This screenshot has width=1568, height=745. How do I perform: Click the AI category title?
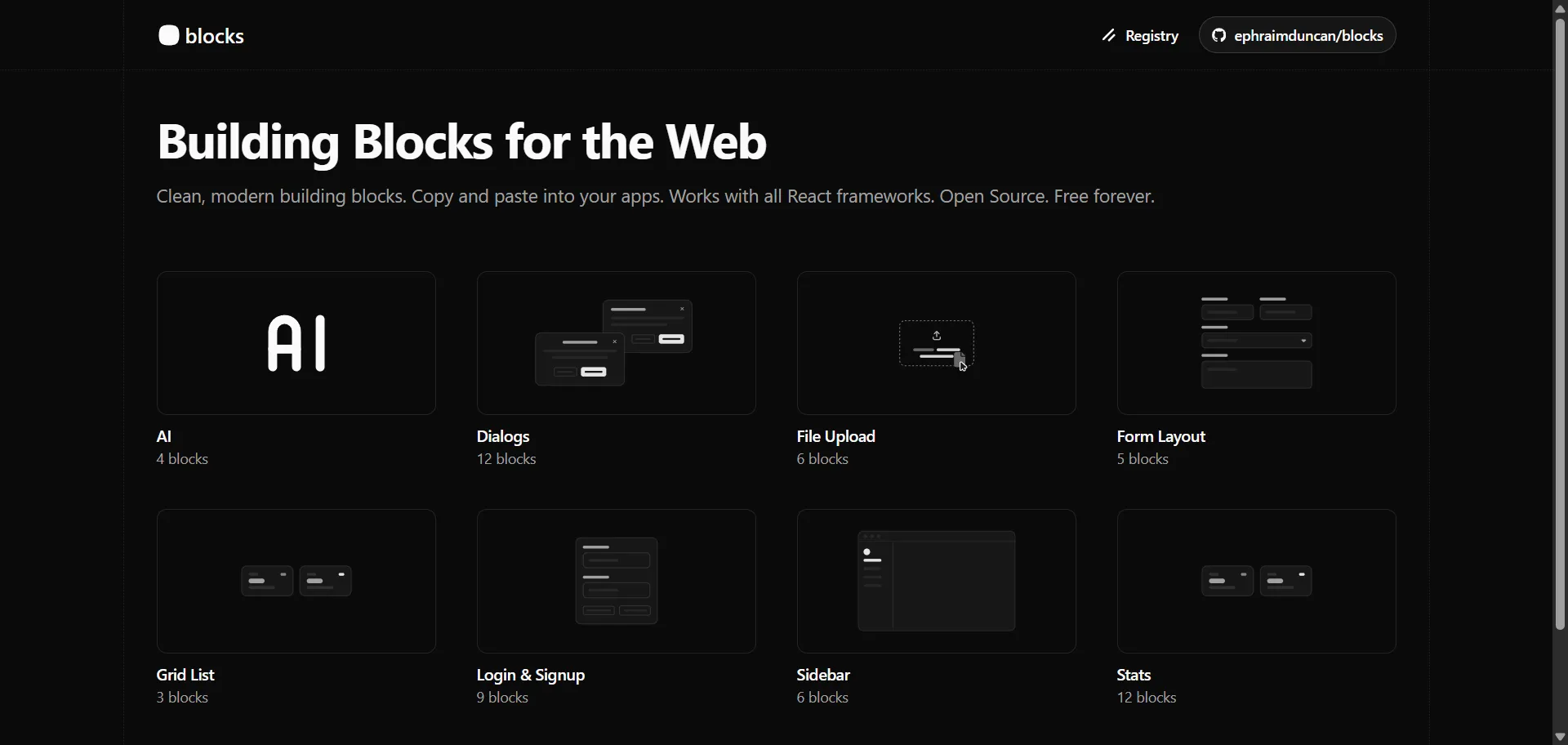tap(164, 437)
